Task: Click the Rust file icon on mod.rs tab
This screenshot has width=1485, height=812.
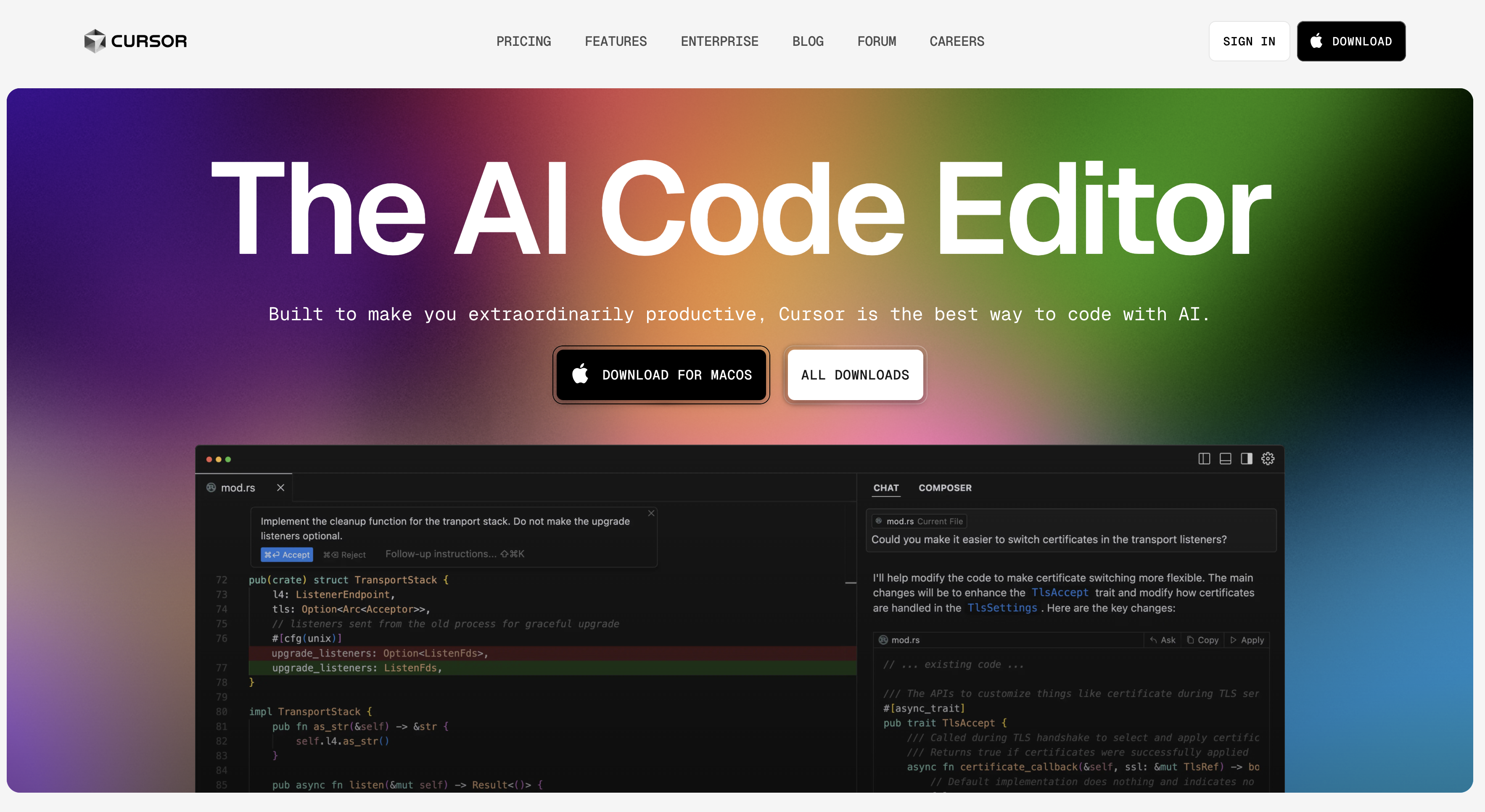Action: point(211,488)
